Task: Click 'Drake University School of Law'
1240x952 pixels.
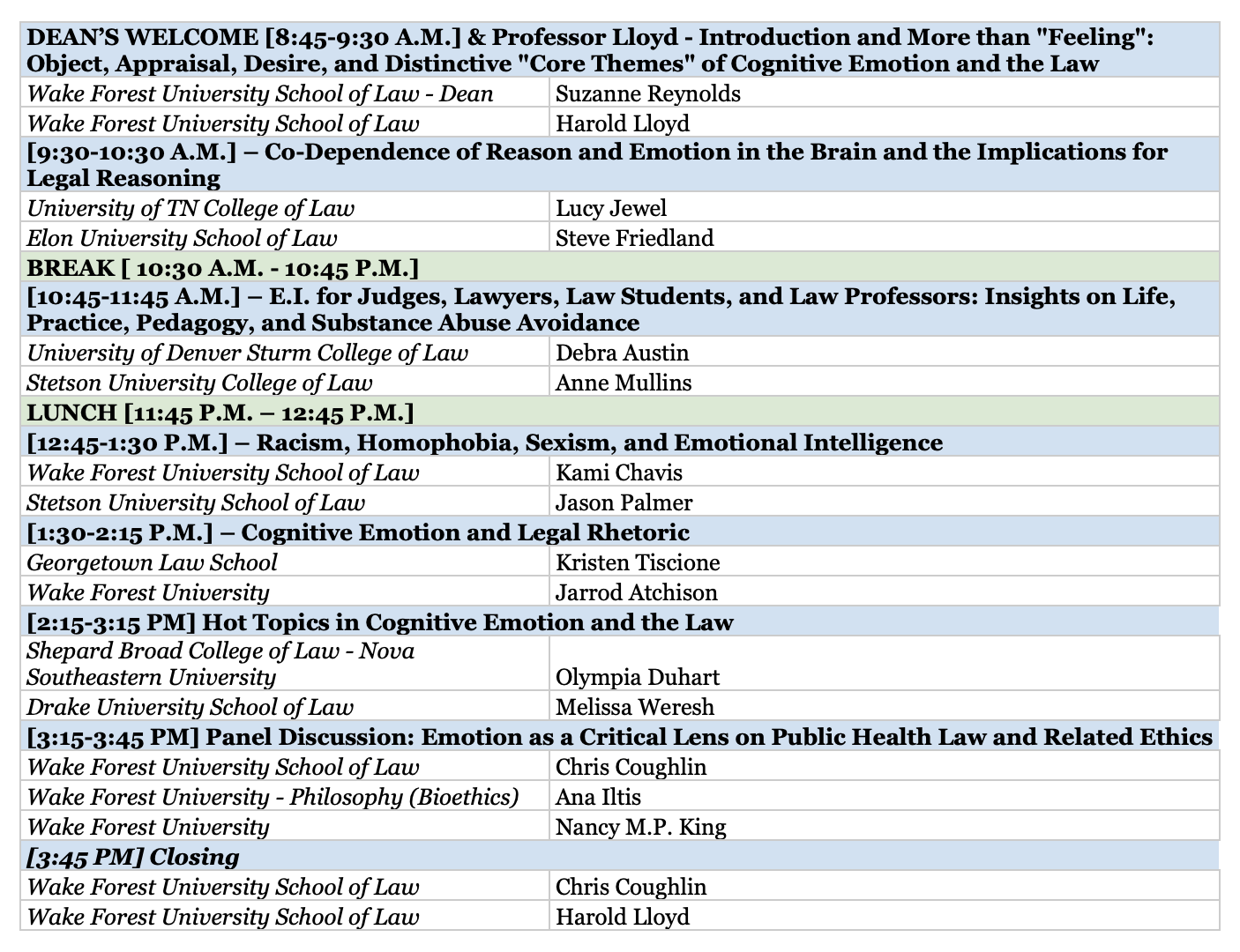Action: (190, 707)
